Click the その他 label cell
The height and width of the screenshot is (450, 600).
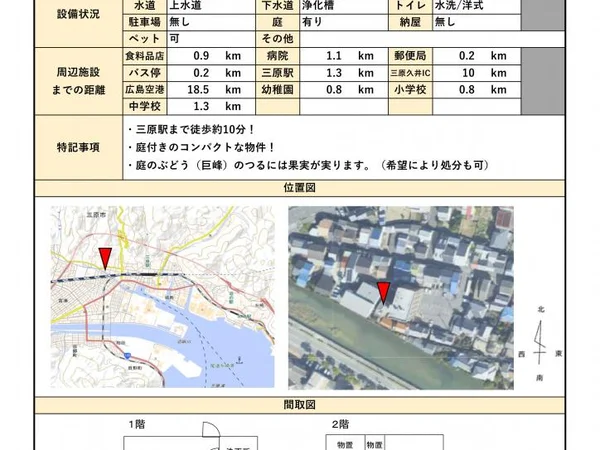[x=277, y=39]
